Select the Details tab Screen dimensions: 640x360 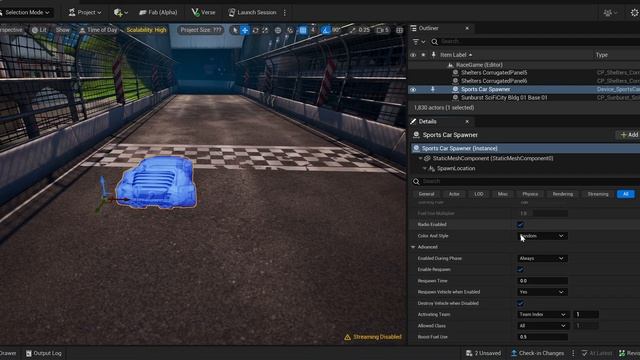(x=427, y=122)
